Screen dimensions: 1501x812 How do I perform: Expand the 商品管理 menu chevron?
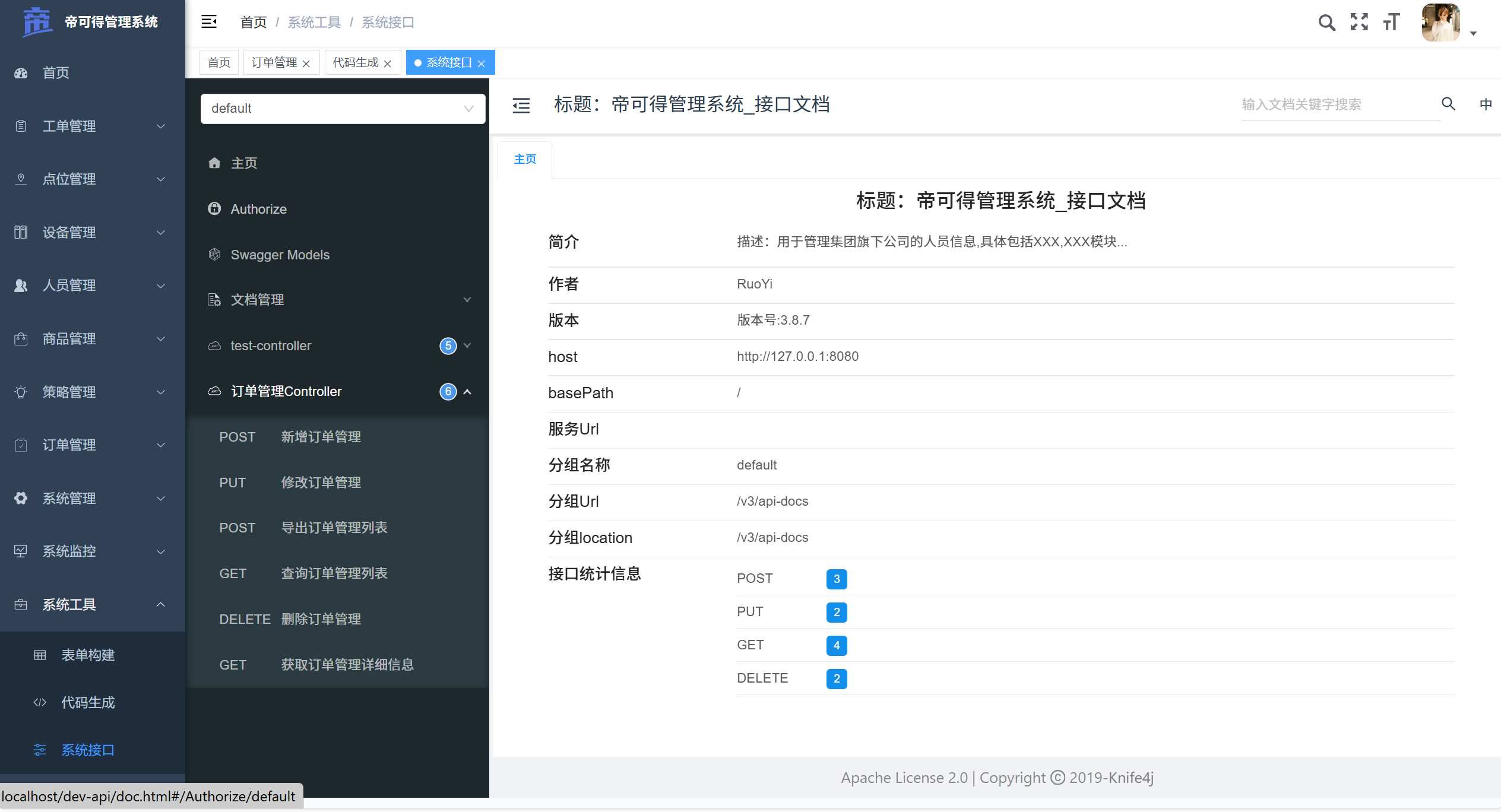click(x=161, y=339)
